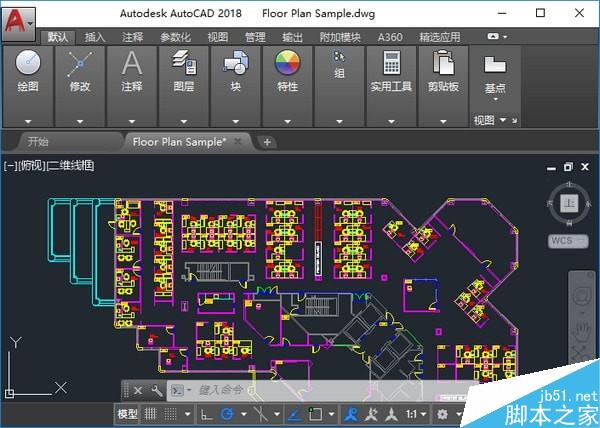Open the 块 (Block) panel icon
Image resolution: width=600 pixels, height=428 pixels.
(236, 62)
